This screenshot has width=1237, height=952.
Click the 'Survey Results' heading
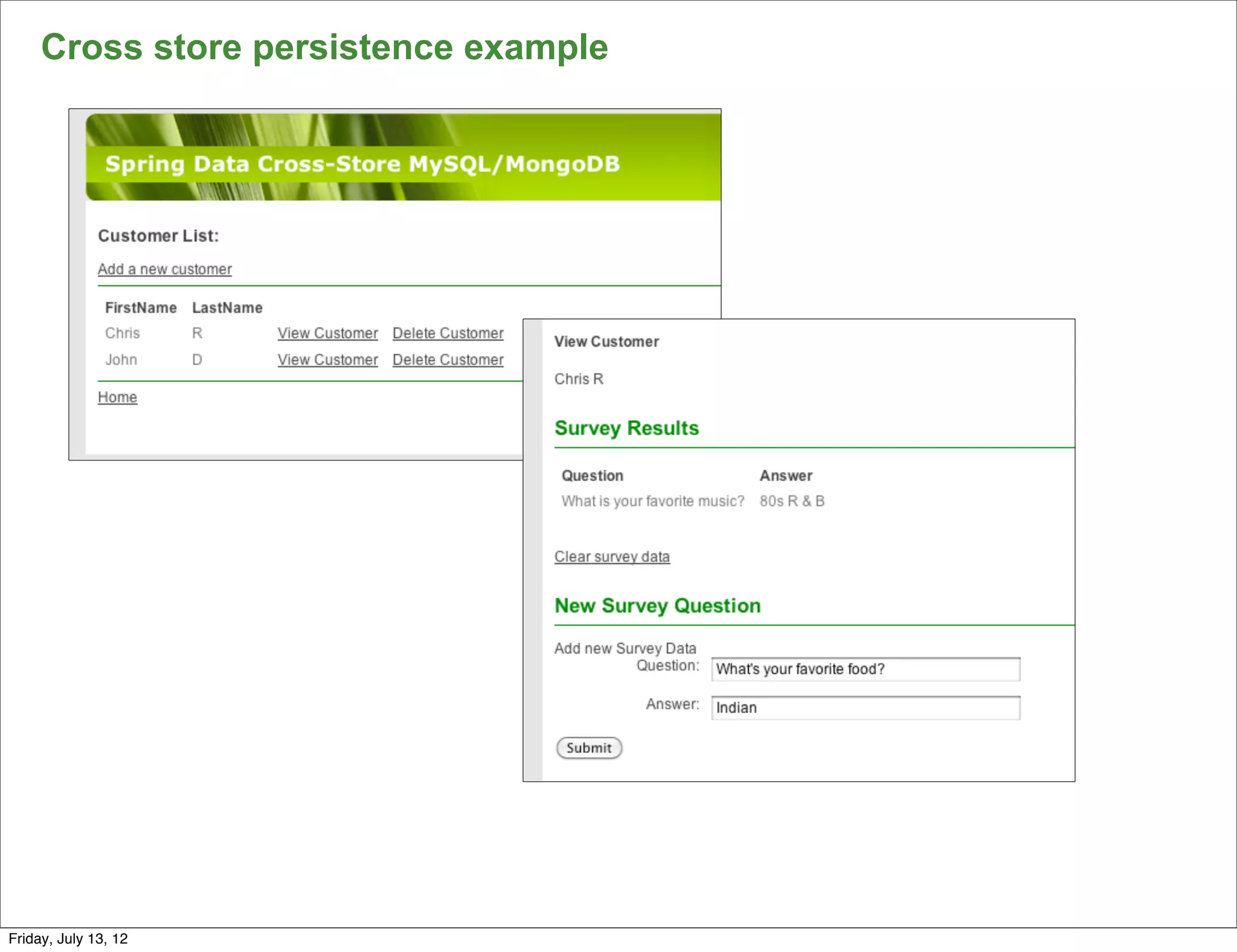pyautogui.click(x=626, y=428)
